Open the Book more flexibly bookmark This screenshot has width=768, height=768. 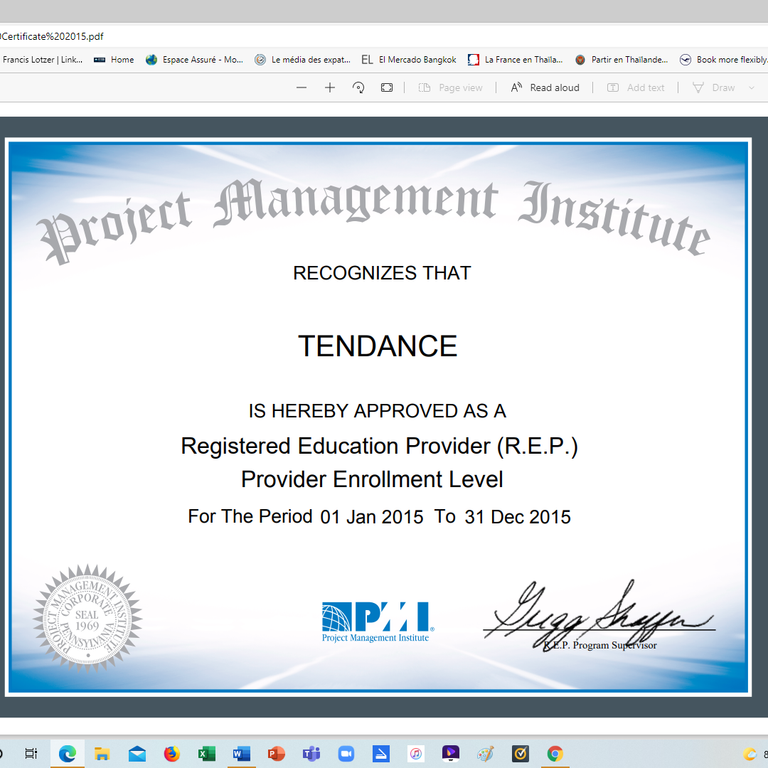[x=723, y=60]
